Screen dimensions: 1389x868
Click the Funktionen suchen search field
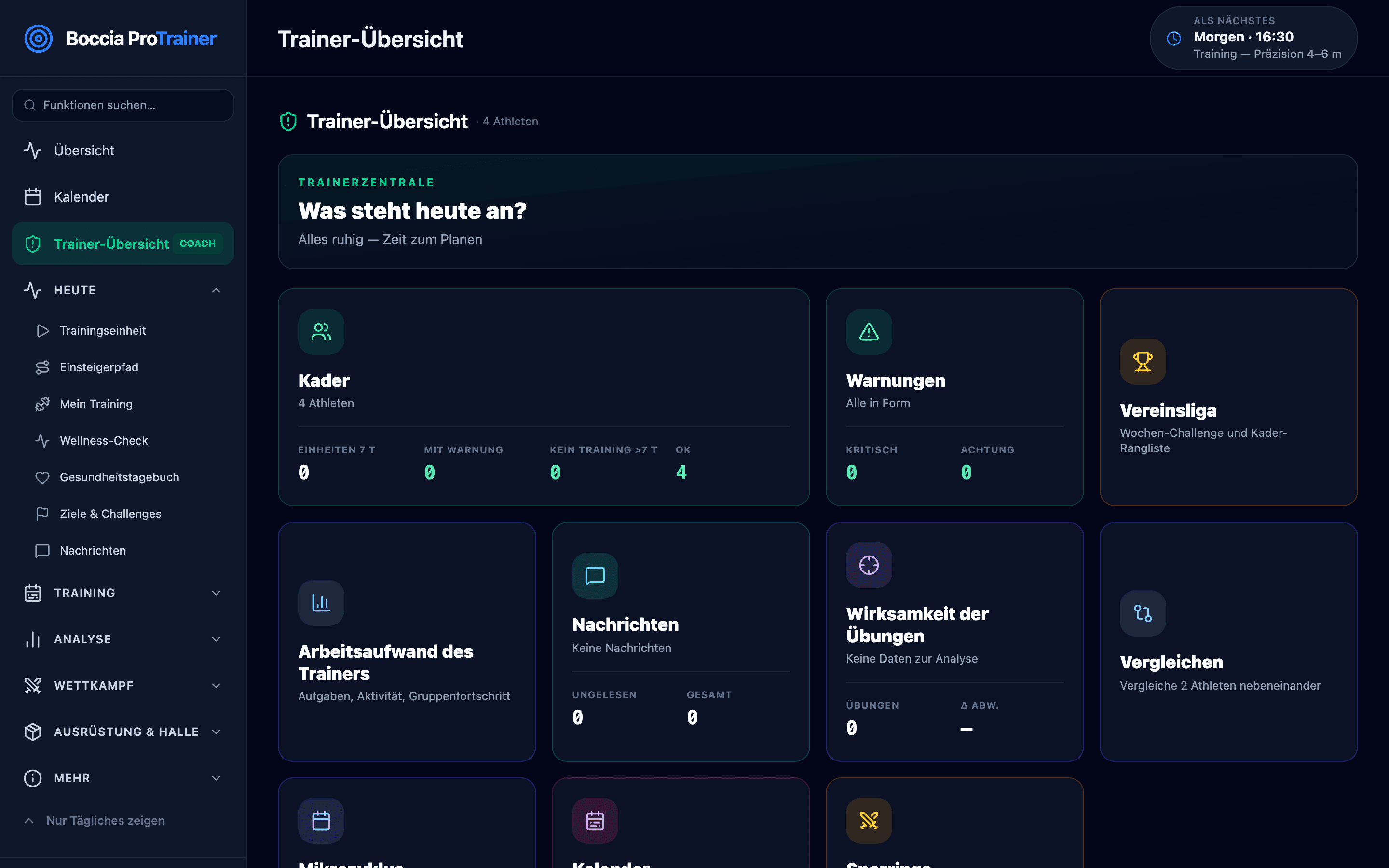pos(123,105)
